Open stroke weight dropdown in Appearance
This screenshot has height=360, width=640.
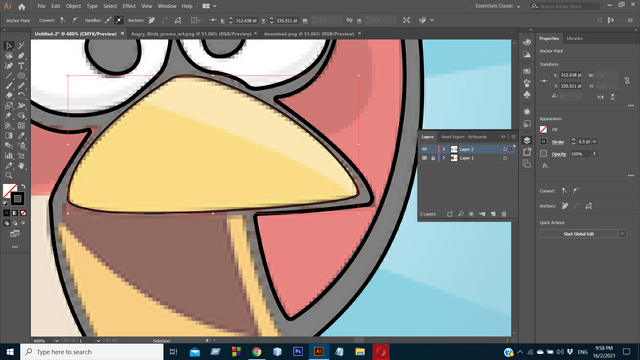[x=595, y=142]
